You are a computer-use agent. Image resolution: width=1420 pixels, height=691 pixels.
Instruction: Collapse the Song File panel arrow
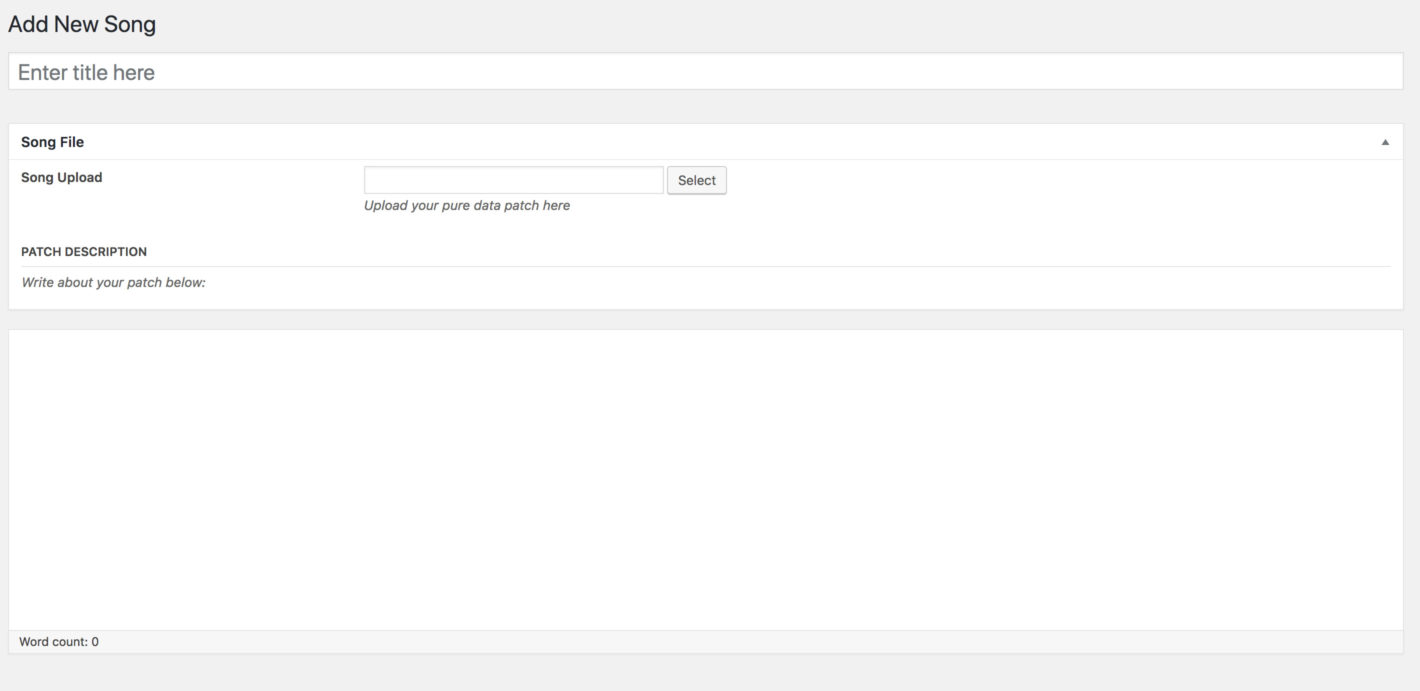point(1385,142)
